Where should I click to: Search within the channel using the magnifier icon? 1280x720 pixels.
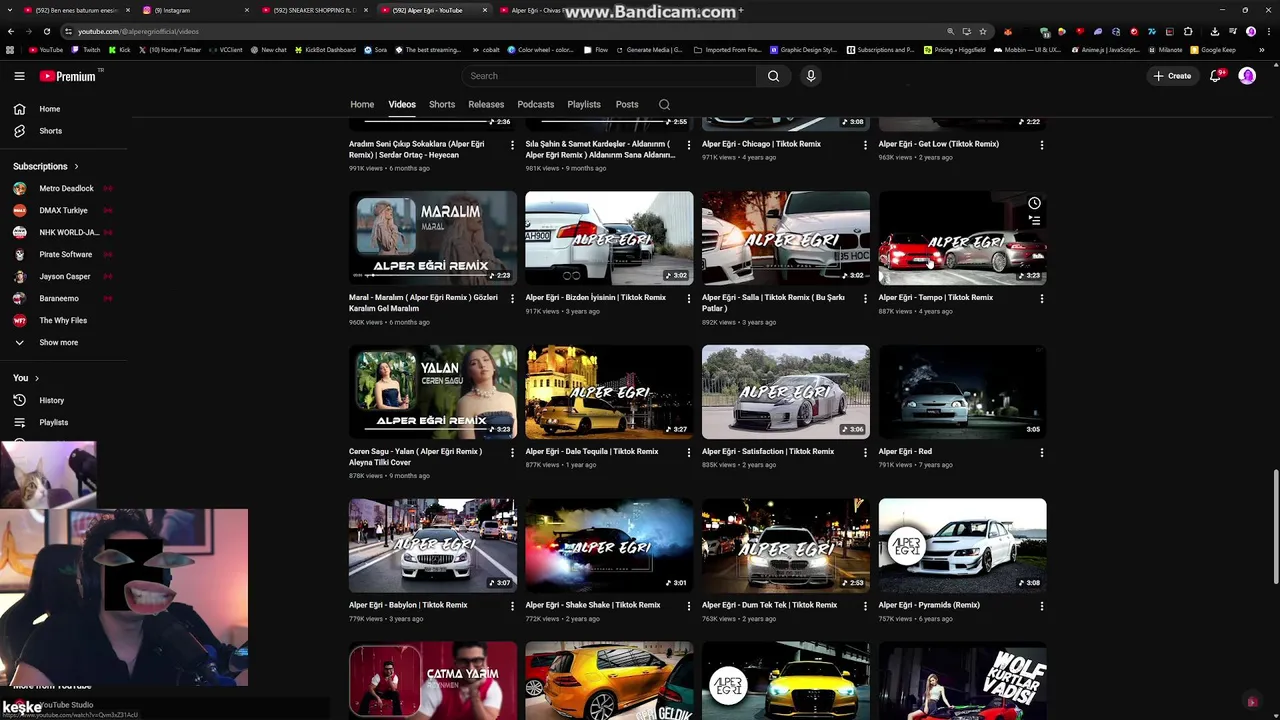(664, 104)
